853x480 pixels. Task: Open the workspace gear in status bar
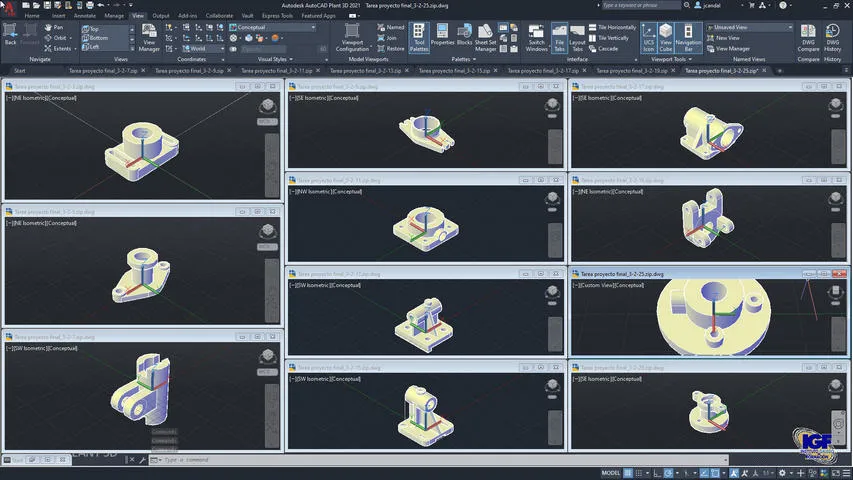pos(782,473)
